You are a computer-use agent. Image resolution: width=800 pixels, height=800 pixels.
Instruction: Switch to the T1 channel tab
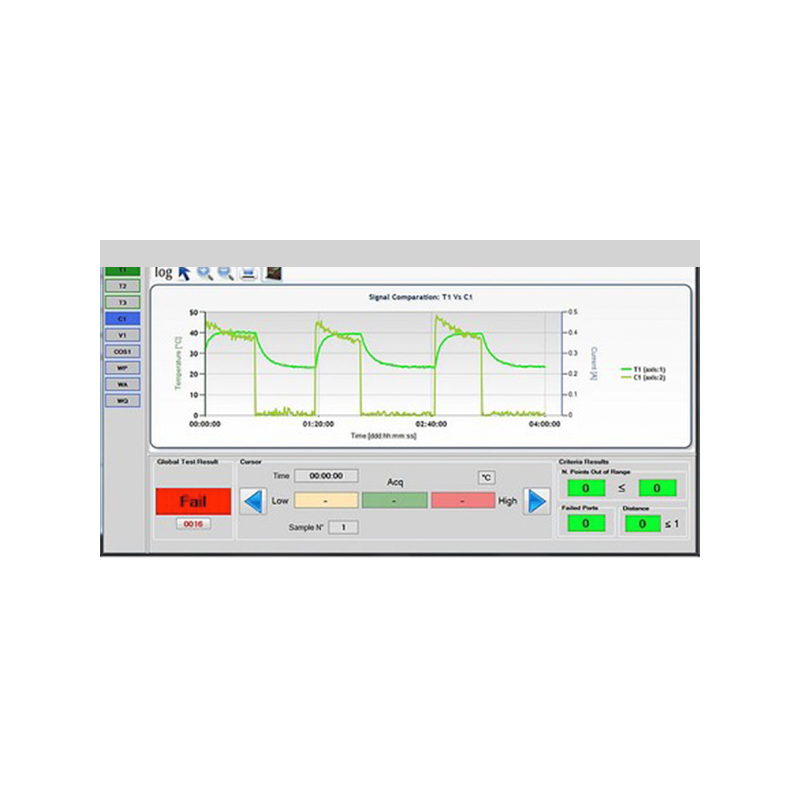coord(122,271)
